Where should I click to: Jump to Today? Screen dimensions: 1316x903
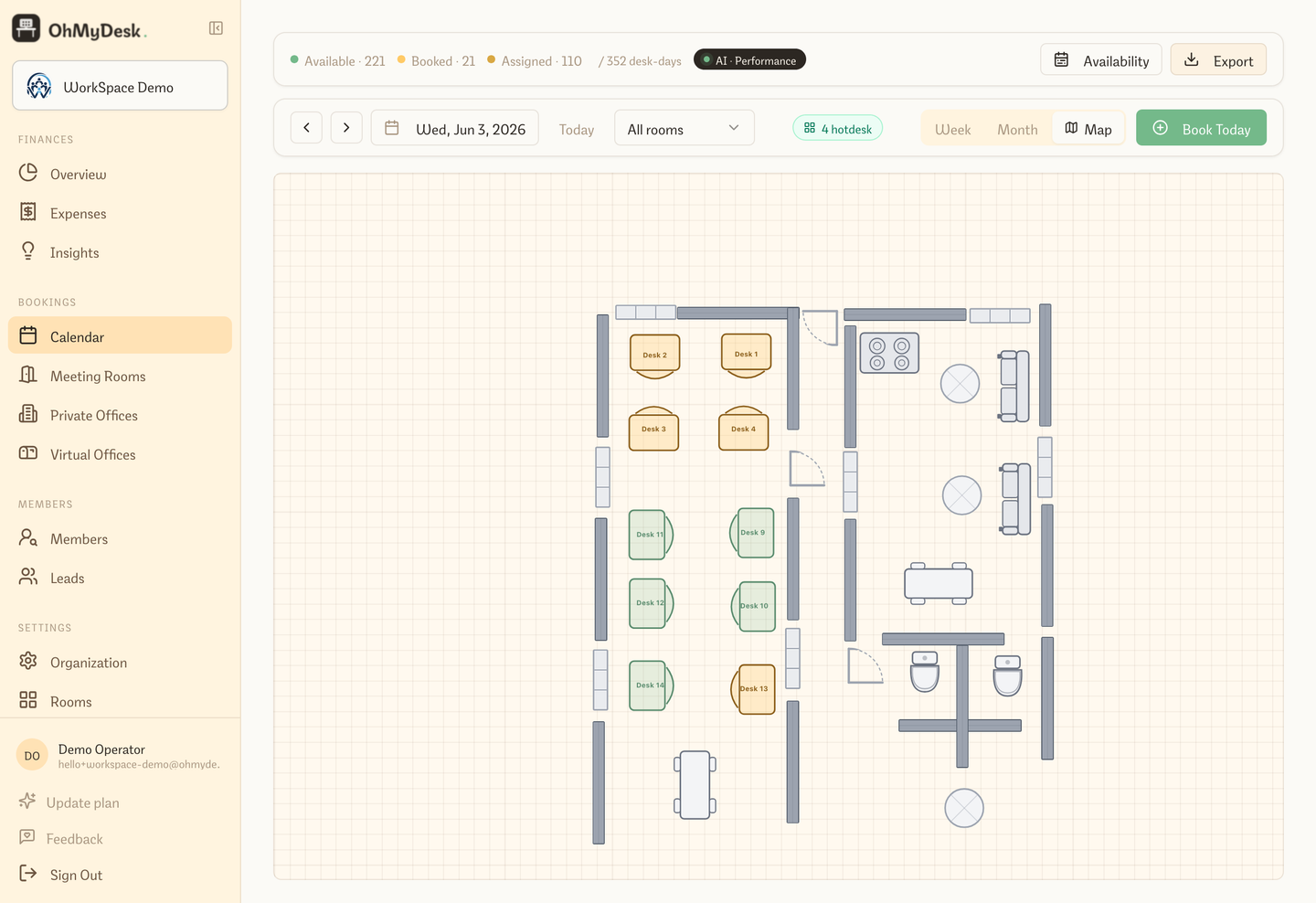[x=577, y=130]
